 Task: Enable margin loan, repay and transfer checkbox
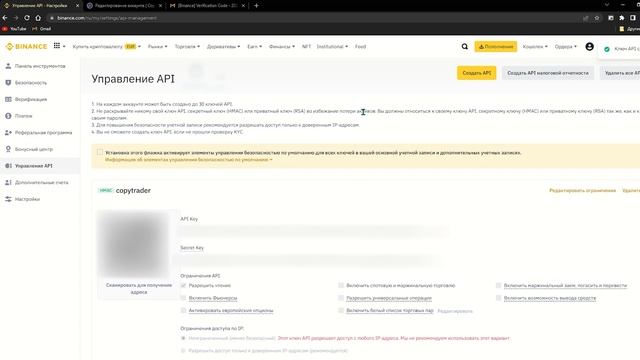tap(498, 285)
